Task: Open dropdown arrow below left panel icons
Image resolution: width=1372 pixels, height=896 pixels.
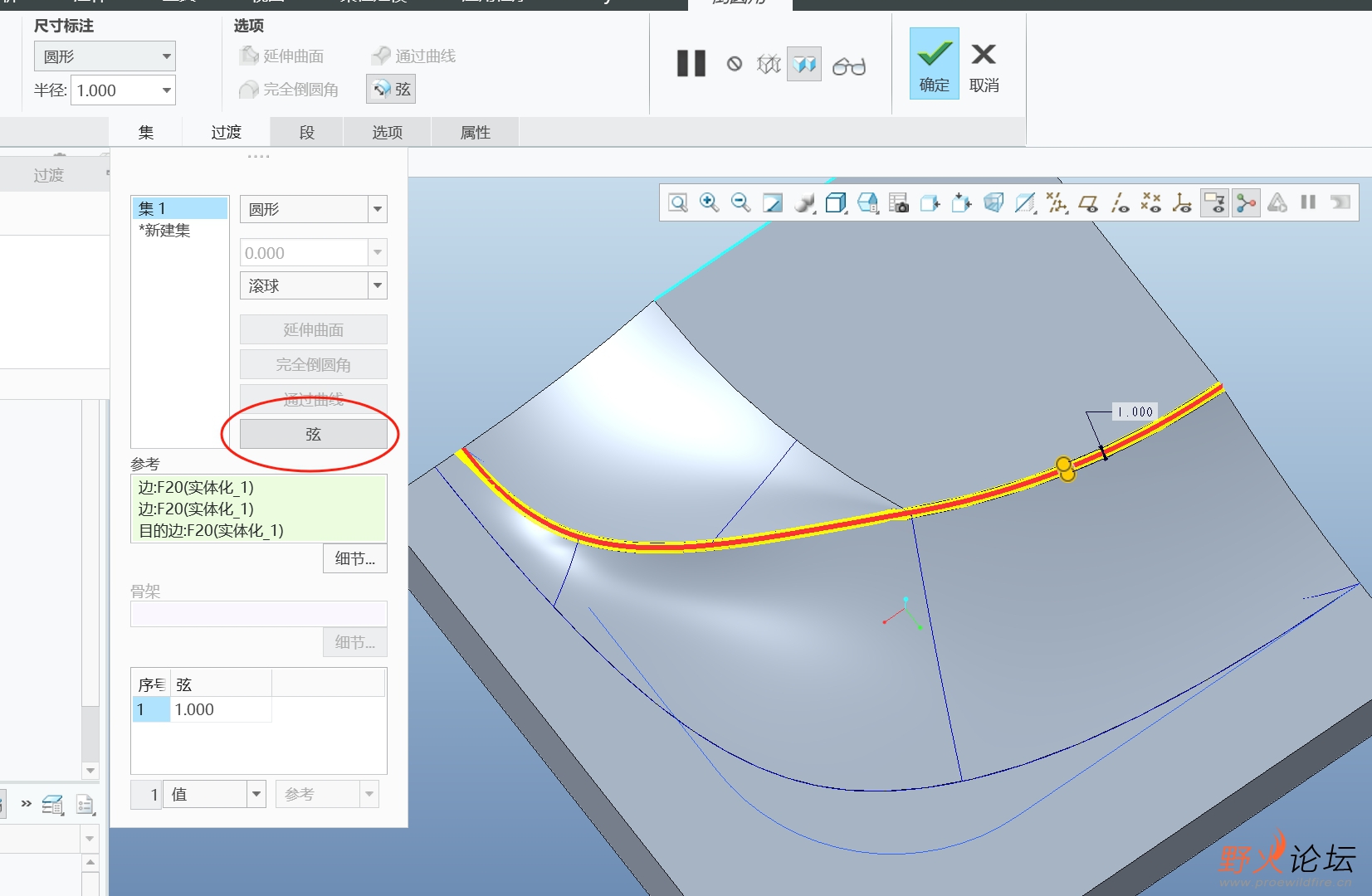Action: tap(90, 839)
